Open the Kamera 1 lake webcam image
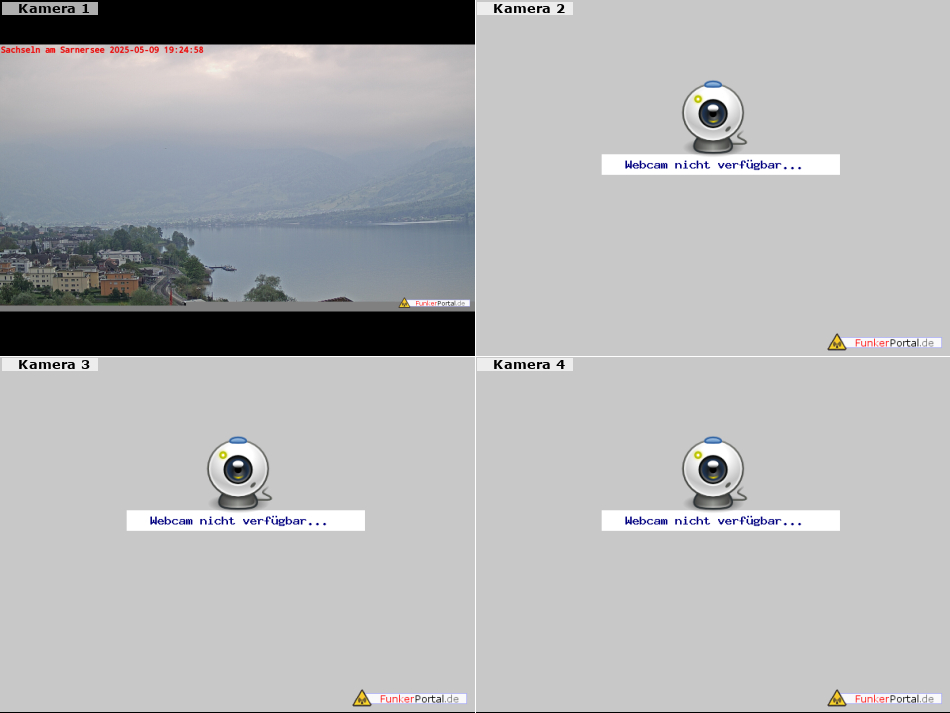 (x=238, y=177)
